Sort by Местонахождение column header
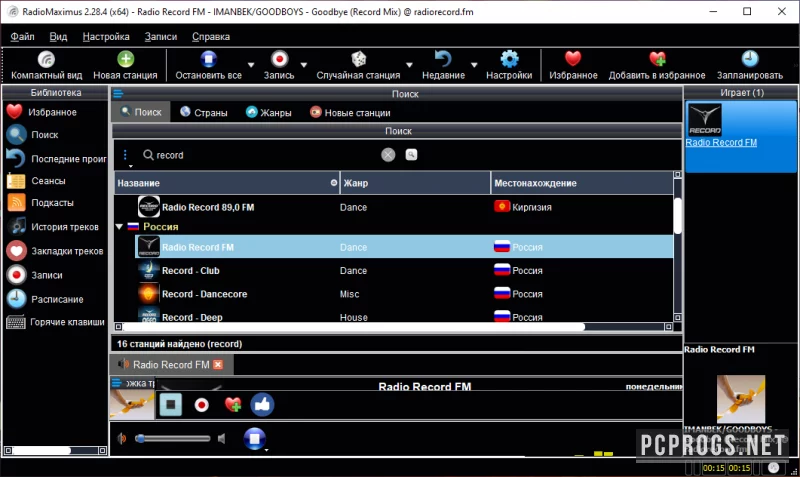Viewport: 800px width, 477px height. 582,183
